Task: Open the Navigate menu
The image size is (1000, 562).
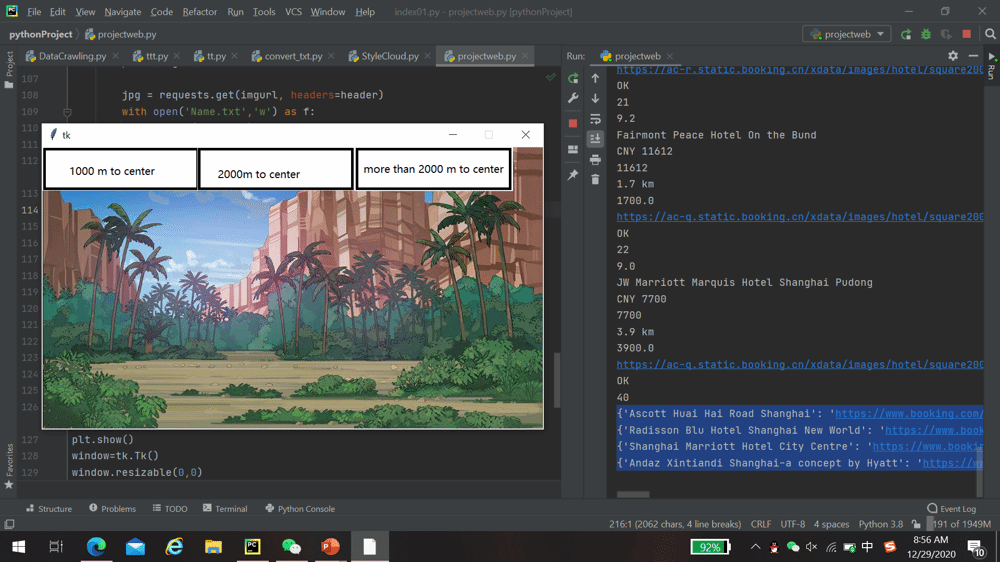Action: (122, 11)
